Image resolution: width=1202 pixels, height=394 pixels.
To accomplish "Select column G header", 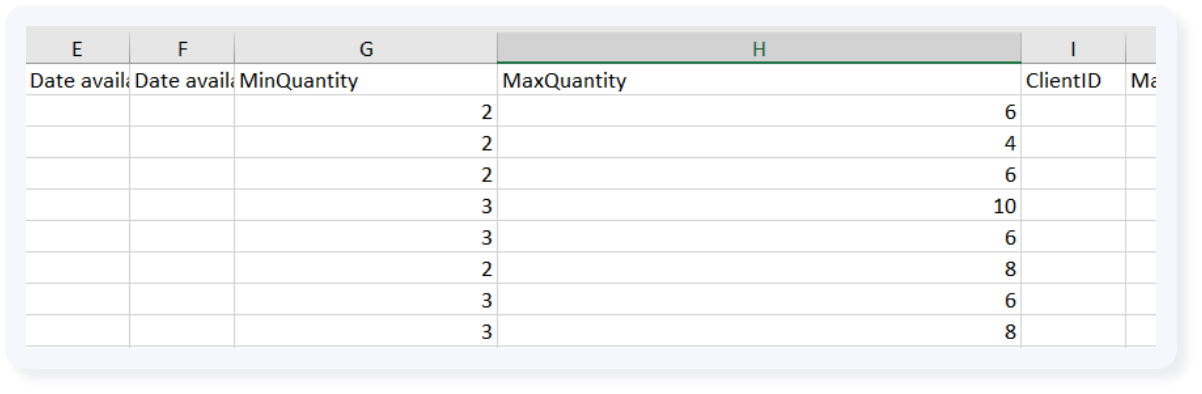I will 366,47.
